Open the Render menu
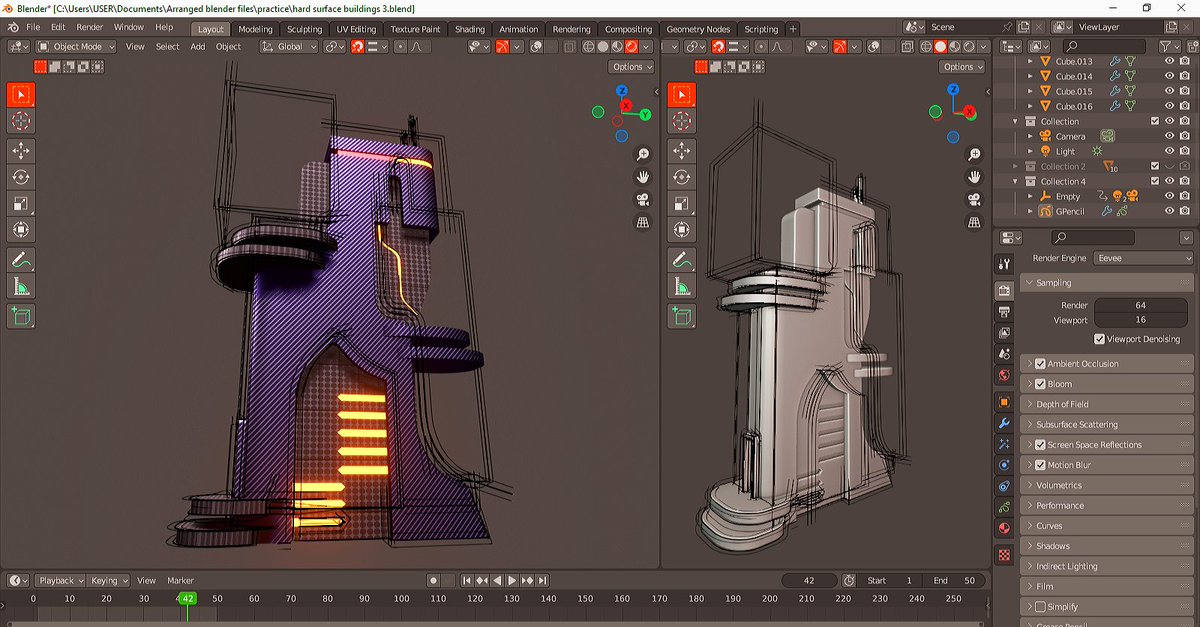Screen dimensions: 1200x627 [90, 27]
